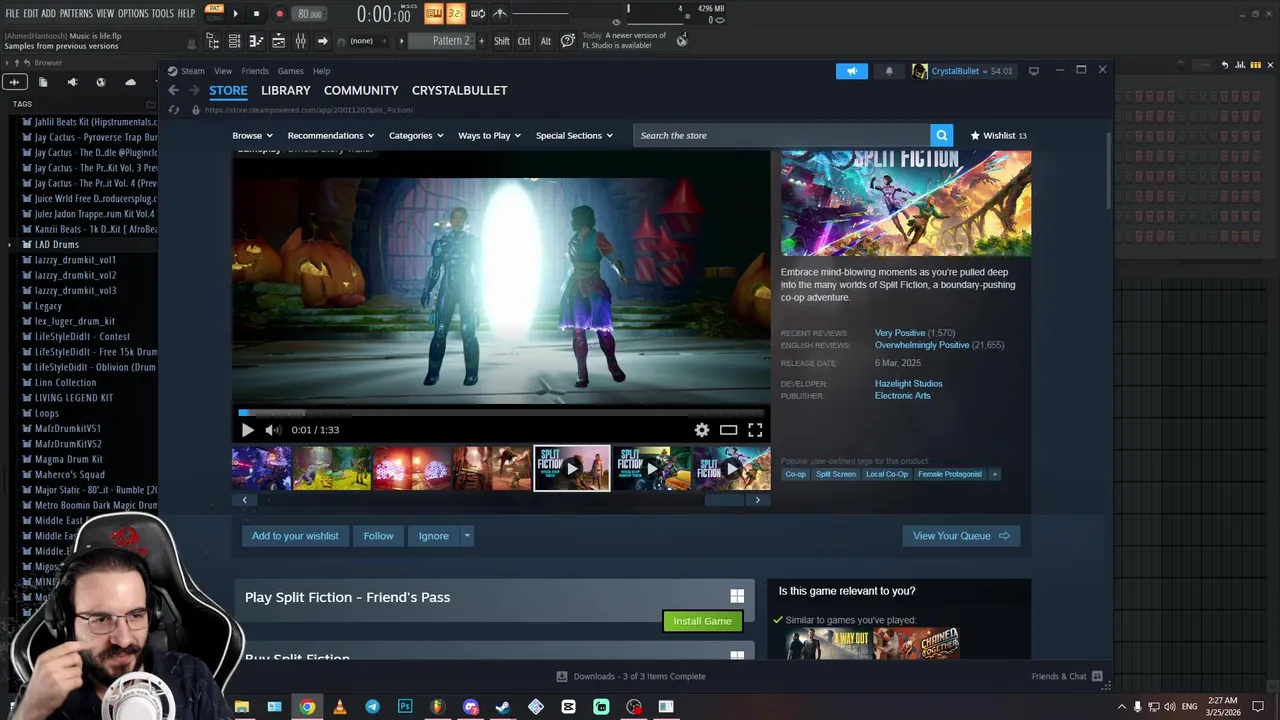1280x720 pixels.
Task: Toggle the Alt typing key button
Action: pyautogui.click(x=545, y=41)
